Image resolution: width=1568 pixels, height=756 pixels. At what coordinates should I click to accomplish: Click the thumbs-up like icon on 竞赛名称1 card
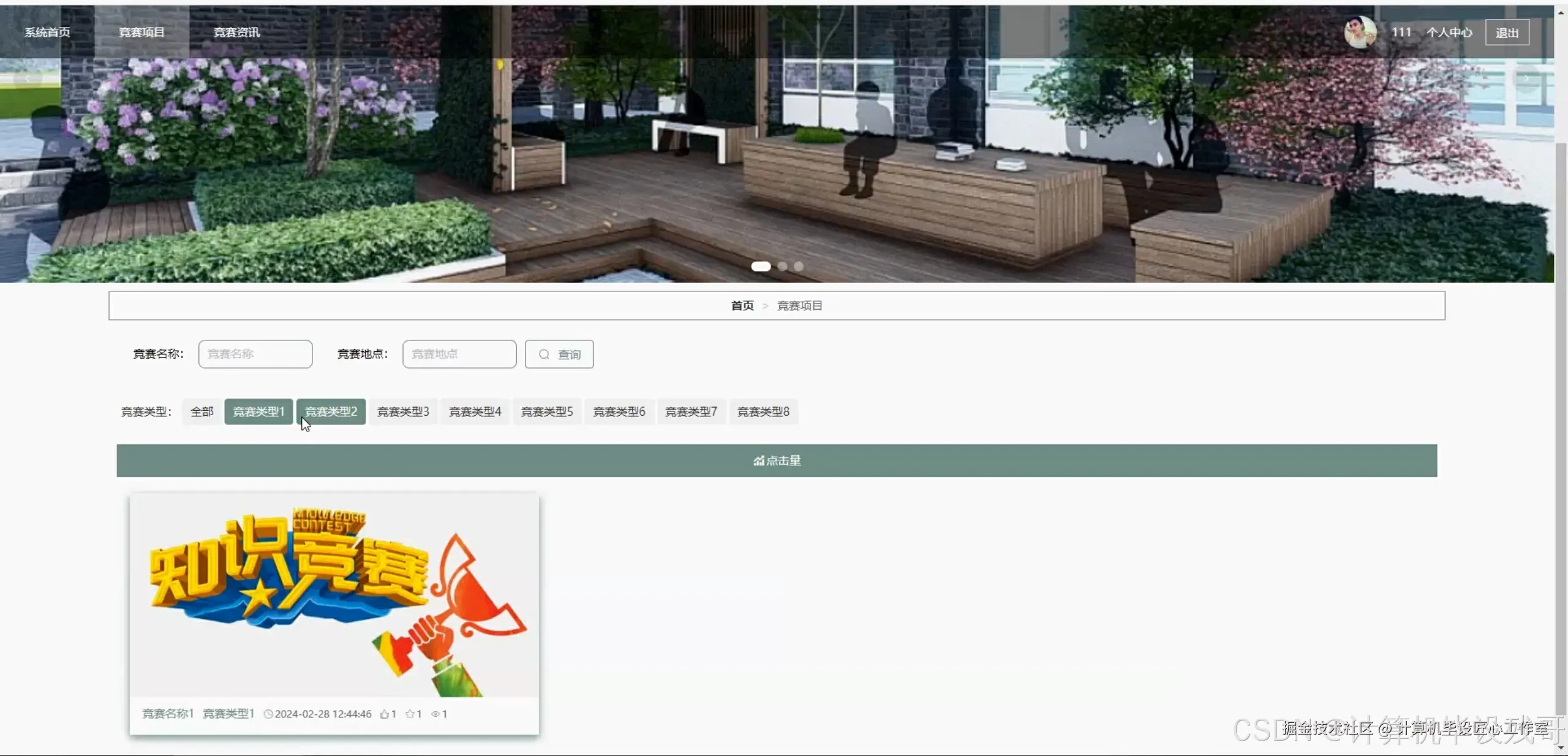[385, 714]
